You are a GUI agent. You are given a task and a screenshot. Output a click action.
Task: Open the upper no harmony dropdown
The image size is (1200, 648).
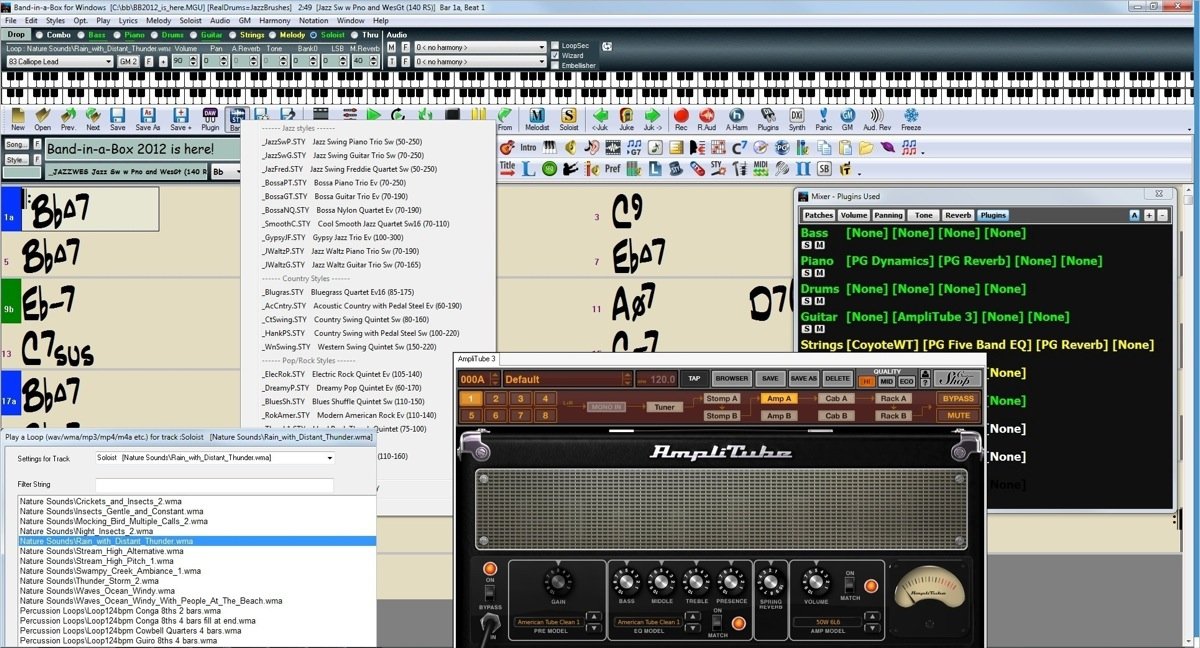click(x=479, y=47)
